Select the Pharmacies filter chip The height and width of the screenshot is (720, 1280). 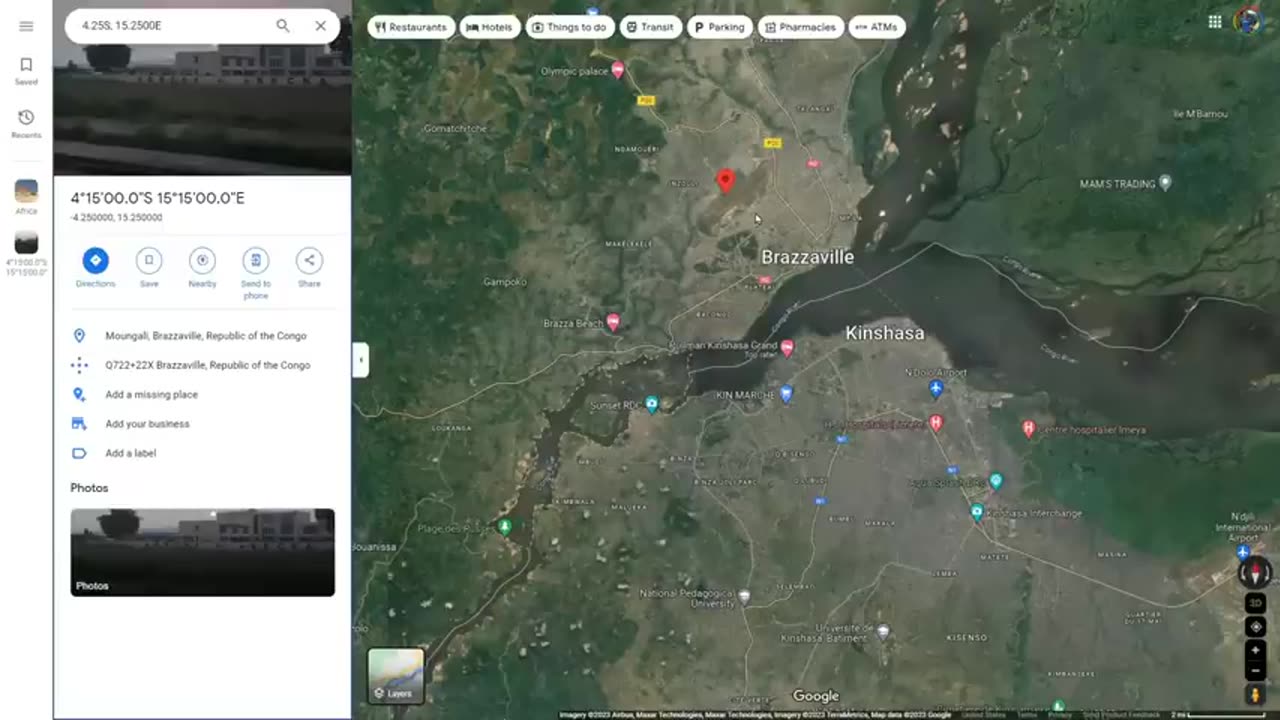pyautogui.click(x=801, y=27)
